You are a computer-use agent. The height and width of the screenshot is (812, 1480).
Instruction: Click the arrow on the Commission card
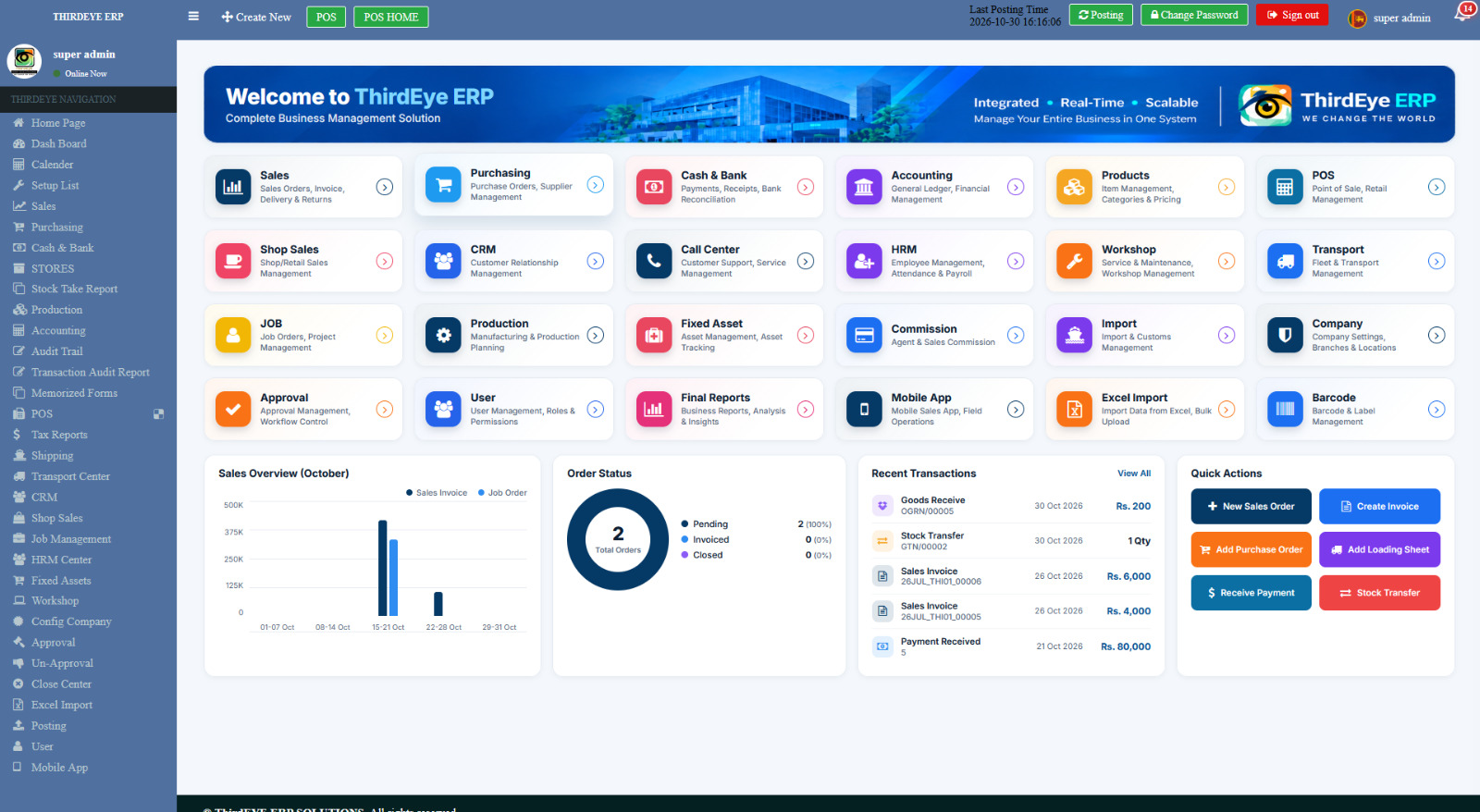point(1016,335)
